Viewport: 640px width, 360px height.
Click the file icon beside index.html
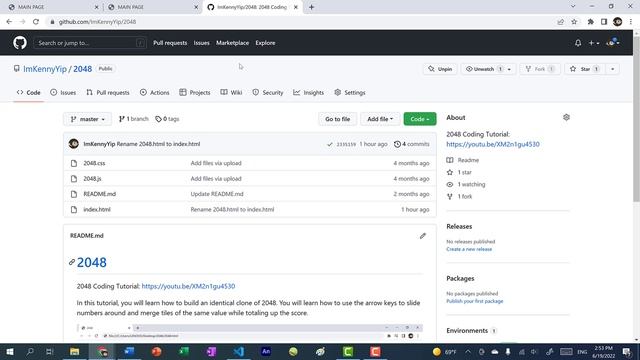[x=74, y=210]
